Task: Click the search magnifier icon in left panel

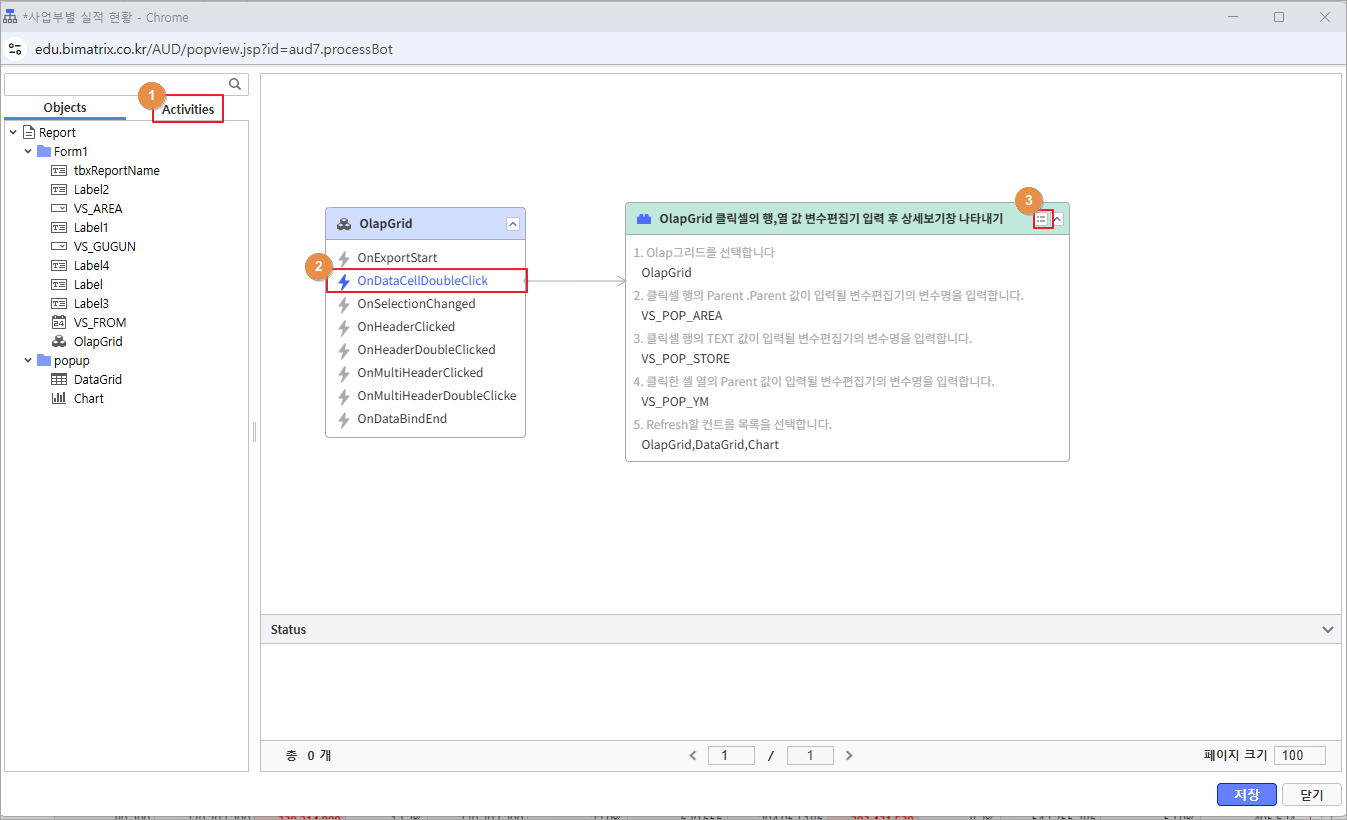Action: pyautogui.click(x=235, y=85)
